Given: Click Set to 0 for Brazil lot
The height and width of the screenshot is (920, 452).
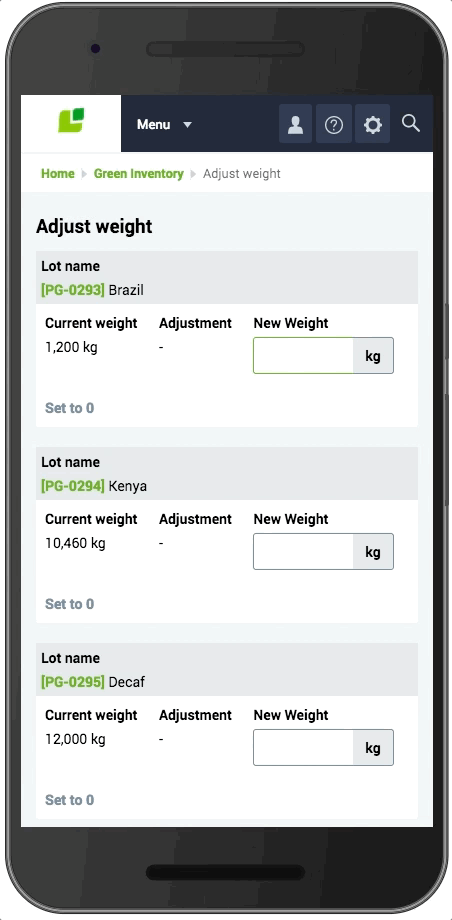Looking at the screenshot, I should 69,408.
